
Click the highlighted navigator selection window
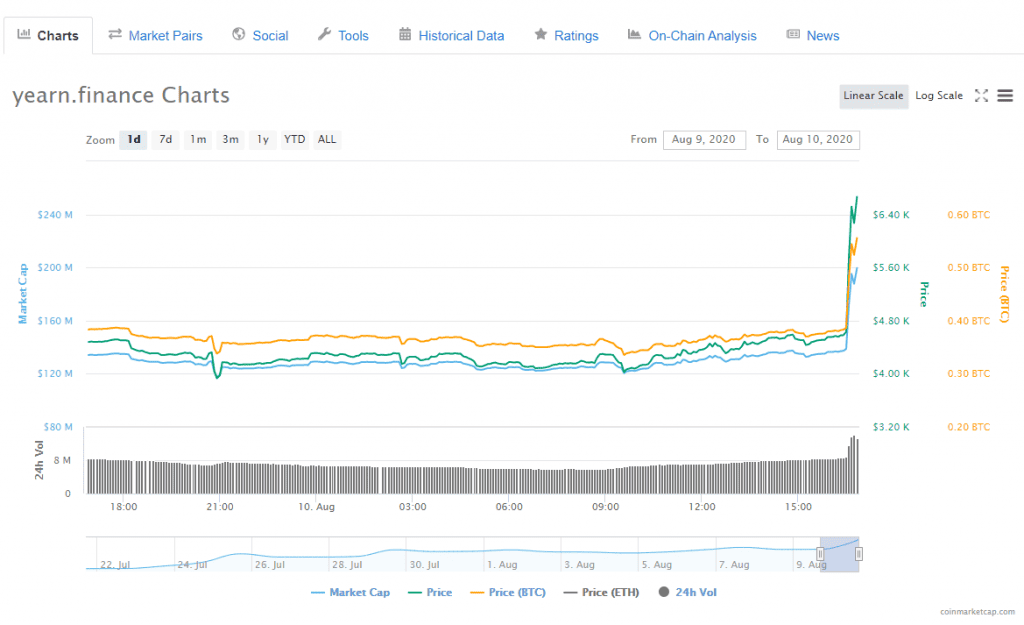840,554
